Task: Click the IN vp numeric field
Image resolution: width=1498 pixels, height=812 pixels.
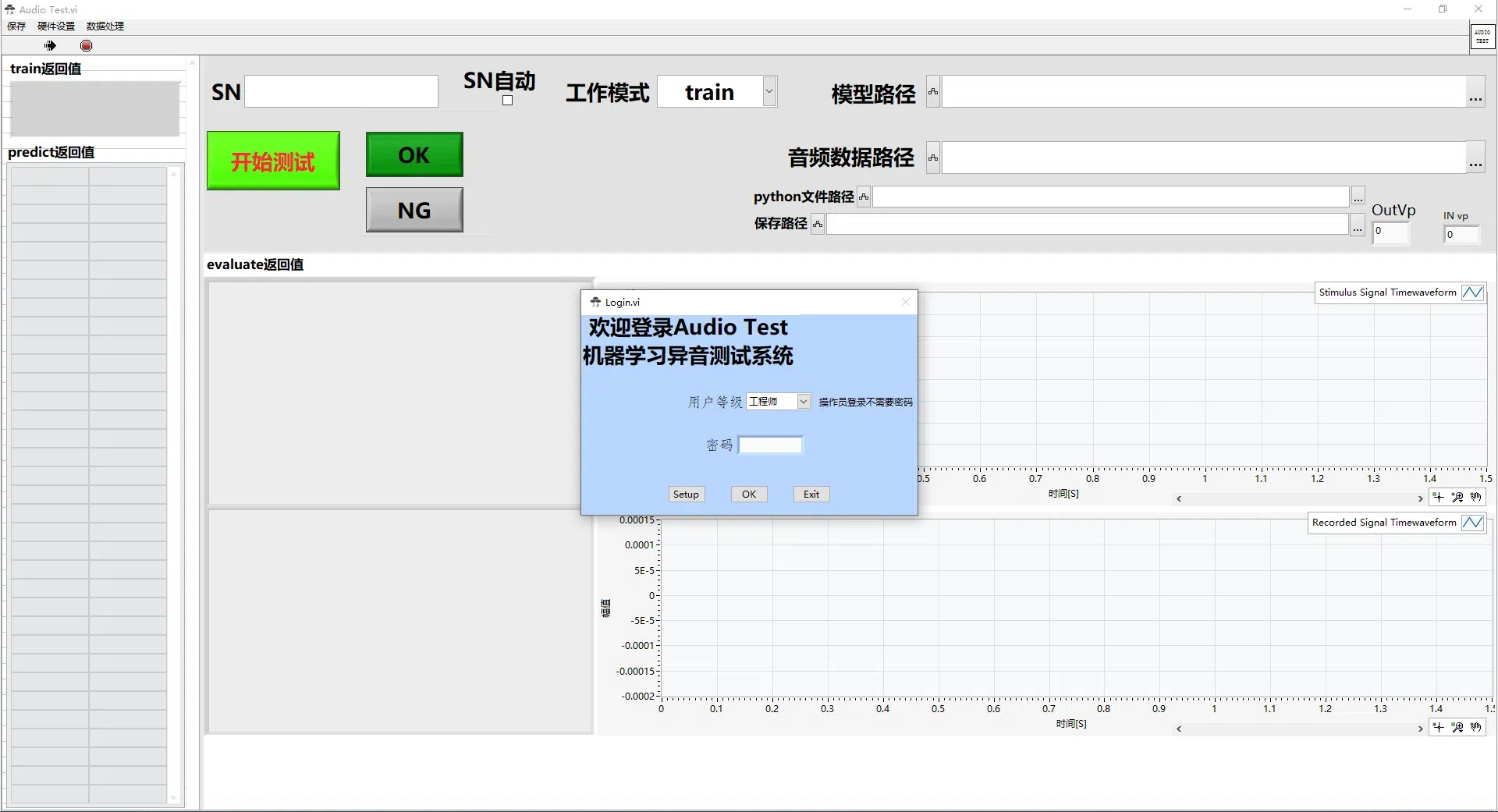Action: pos(1461,235)
